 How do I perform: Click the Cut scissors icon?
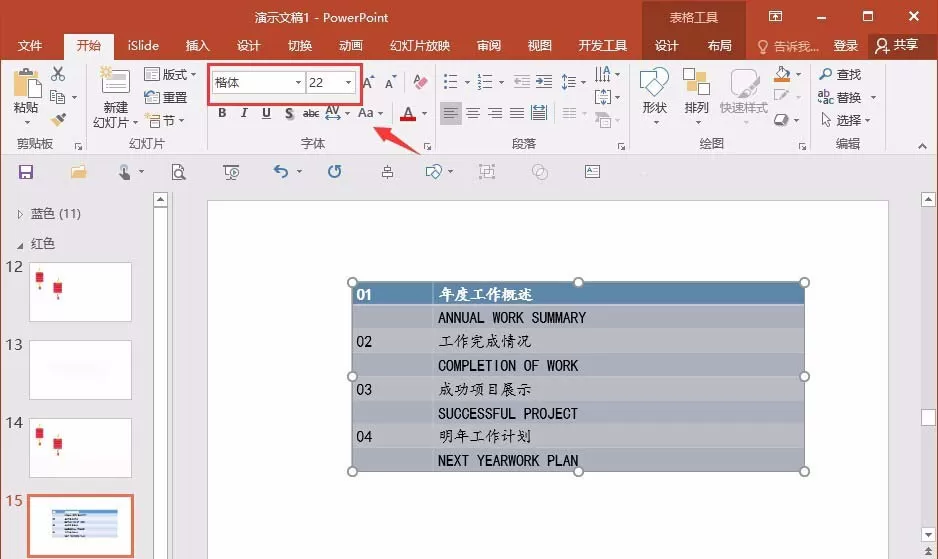click(x=58, y=74)
